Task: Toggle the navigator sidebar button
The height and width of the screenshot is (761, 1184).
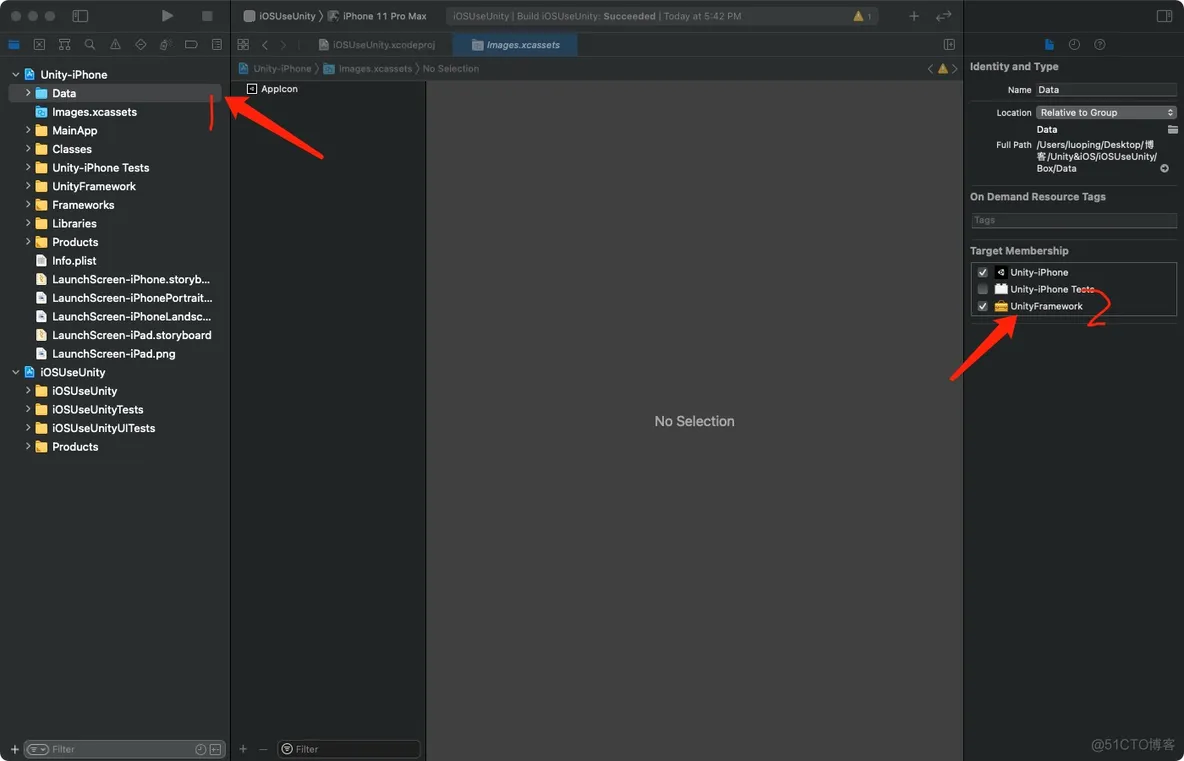Action: point(80,16)
